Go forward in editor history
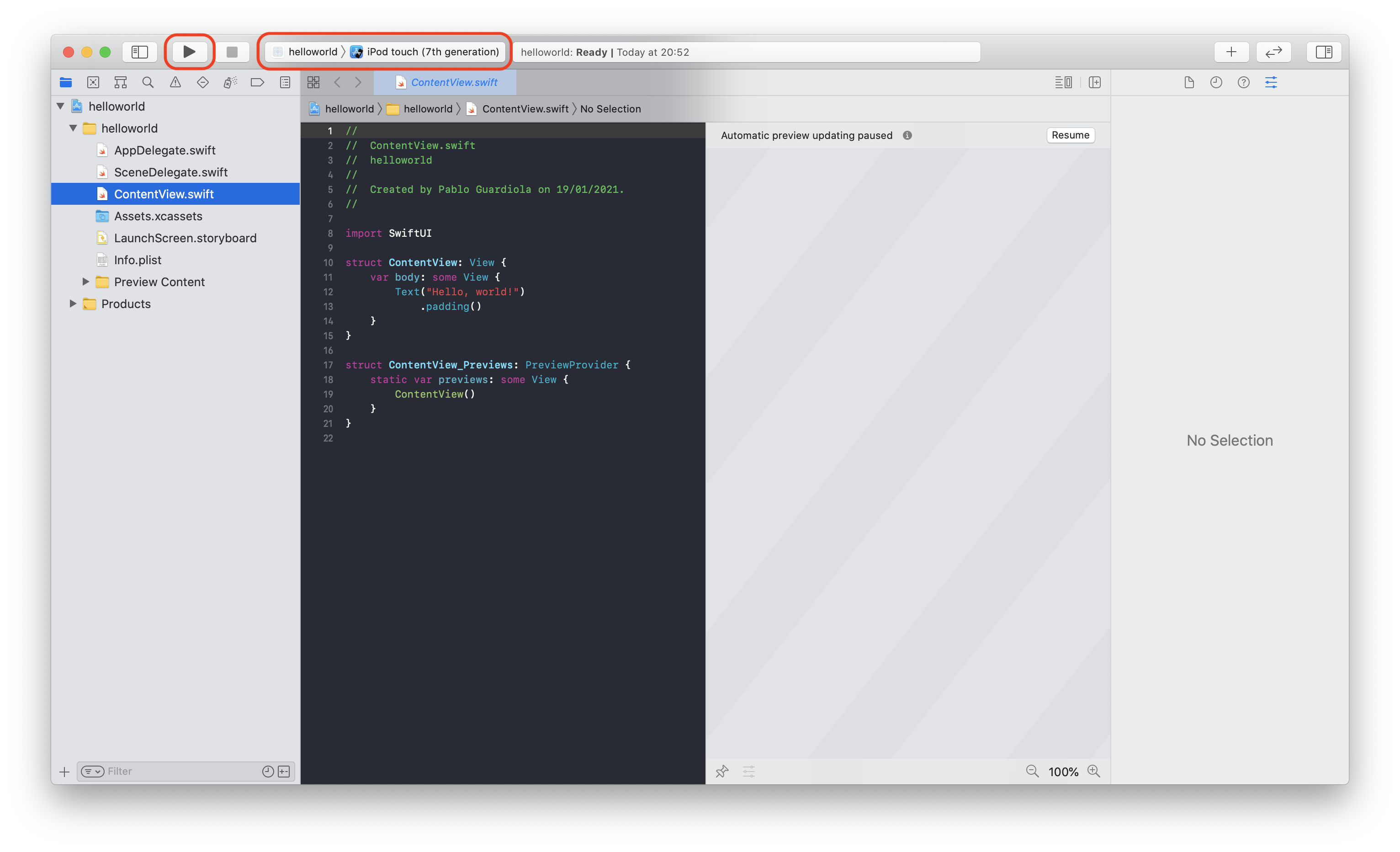1400x852 pixels. tap(359, 82)
